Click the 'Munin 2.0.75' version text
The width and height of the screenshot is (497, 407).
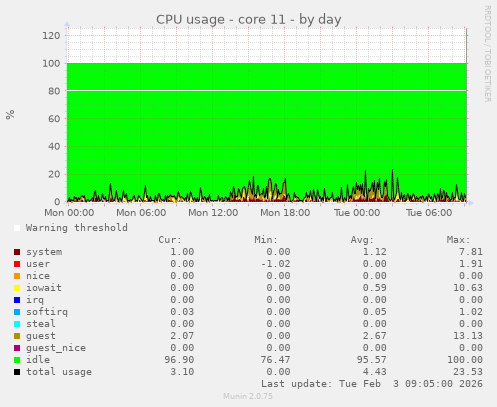click(248, 396)
